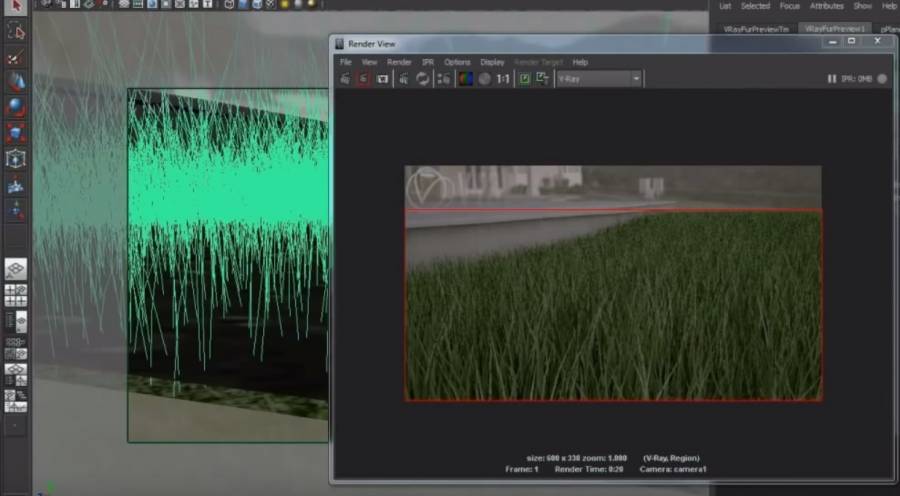Switch to single perspective view layout
This screenshot has height=496, width=900.
click(x=16, y=269)
